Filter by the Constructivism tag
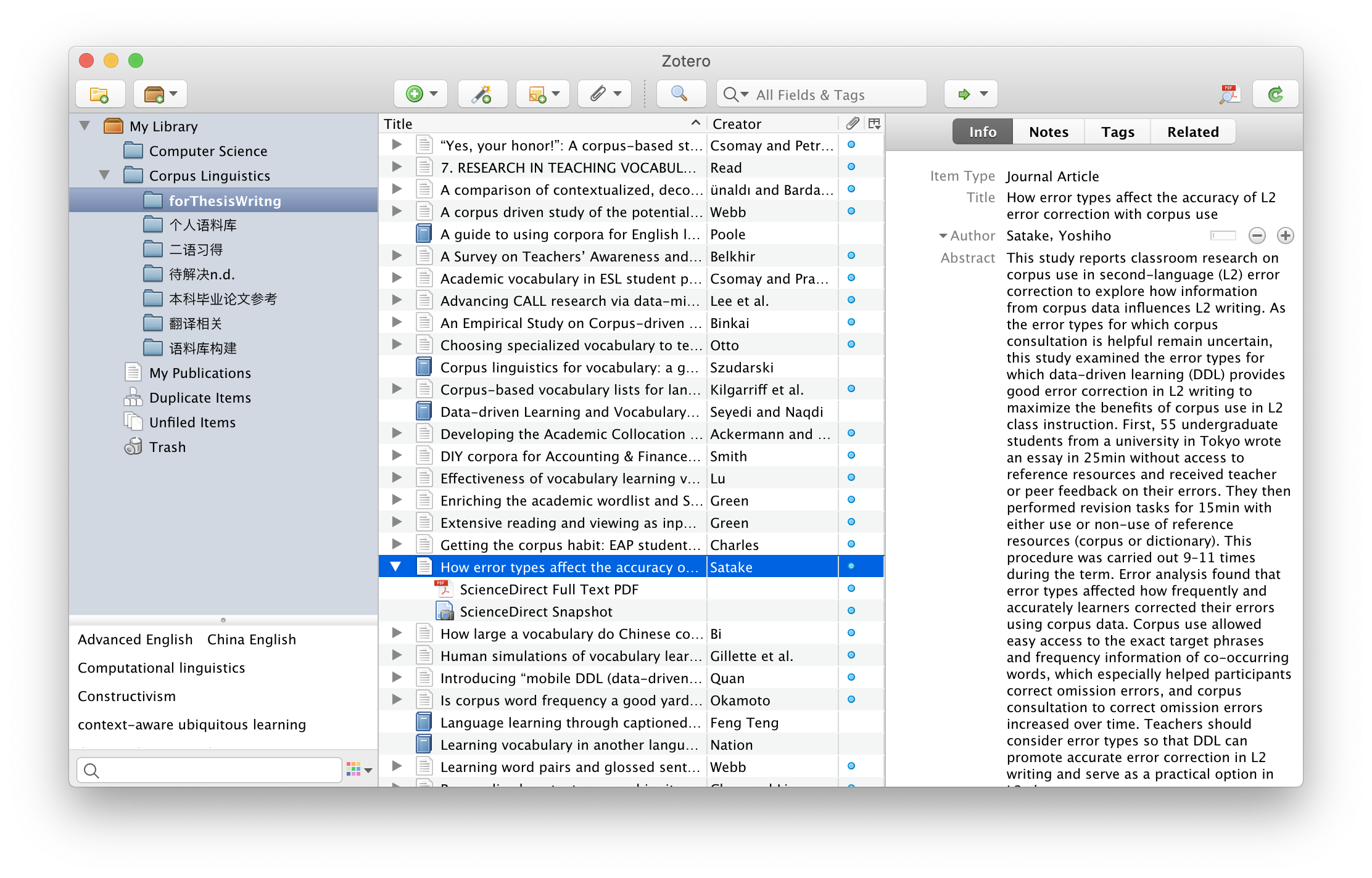 coord(126,696)
